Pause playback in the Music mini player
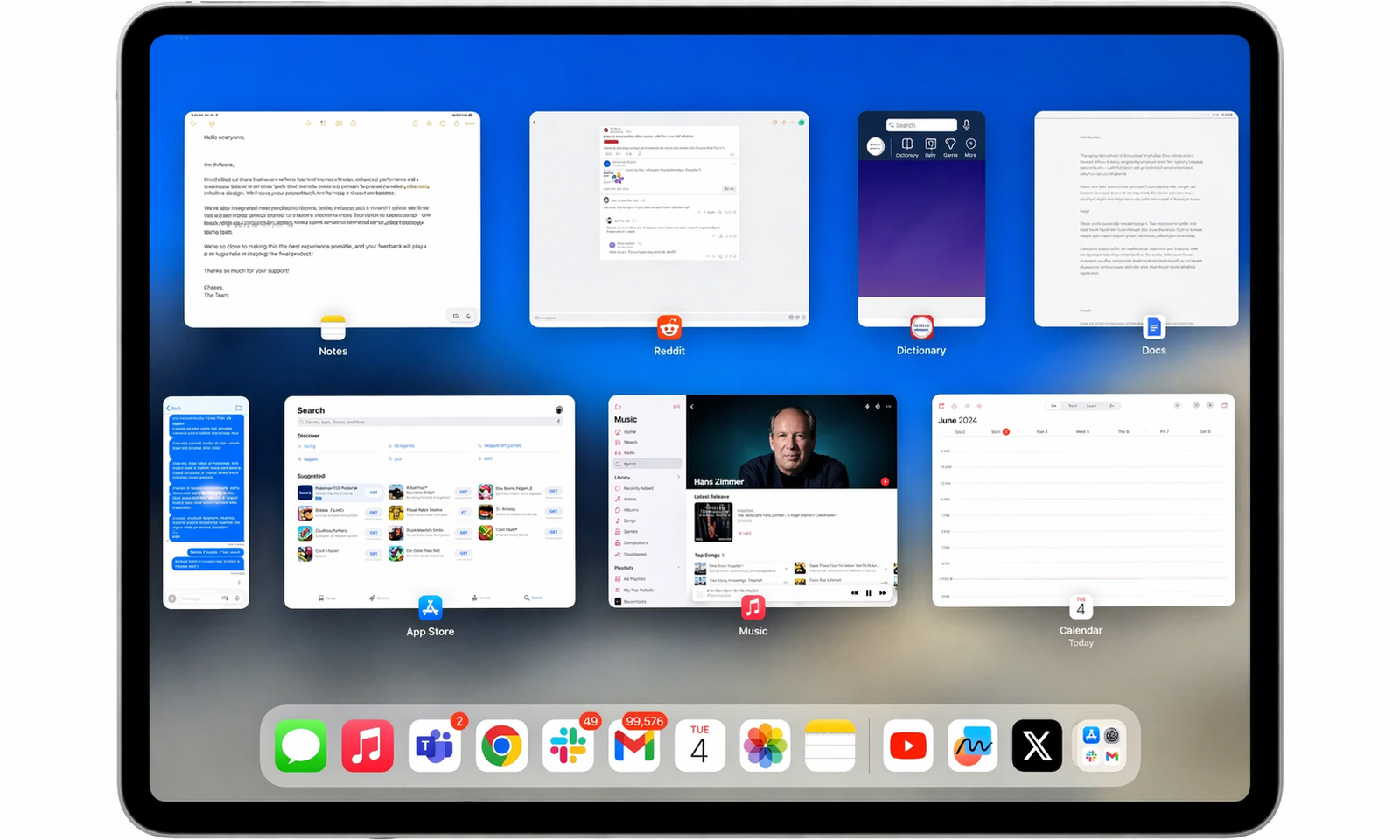The image size is (1400, 840). 868,593
